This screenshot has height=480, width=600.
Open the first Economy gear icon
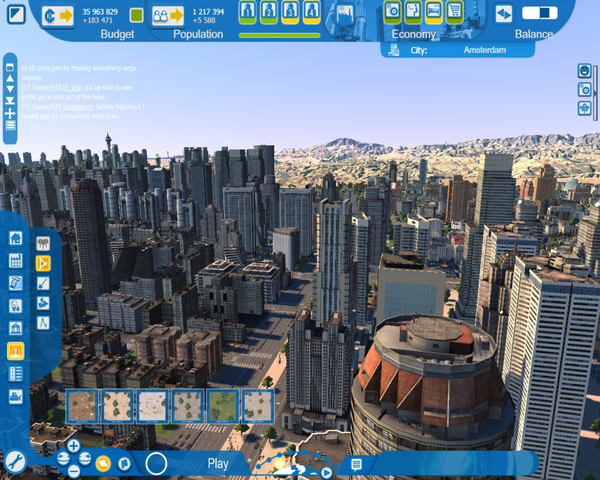coord(392,11)
